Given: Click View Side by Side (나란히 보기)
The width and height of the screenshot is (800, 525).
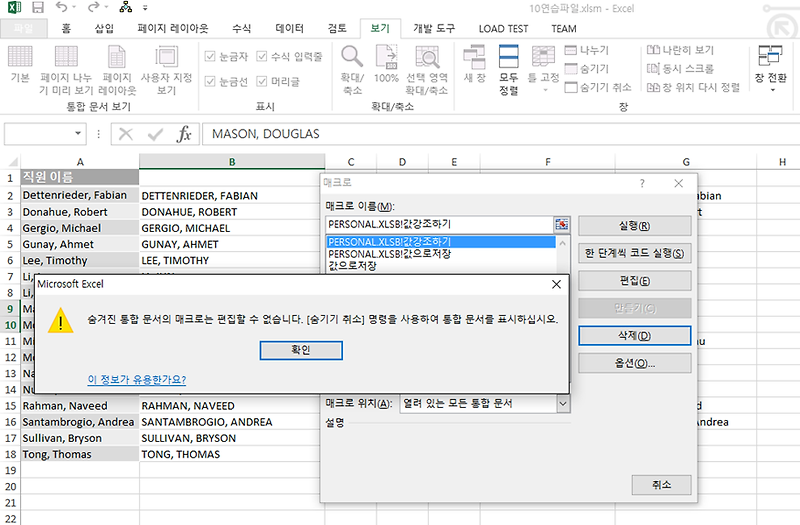Looking at the screenshot, I should (x=680, y=50).
